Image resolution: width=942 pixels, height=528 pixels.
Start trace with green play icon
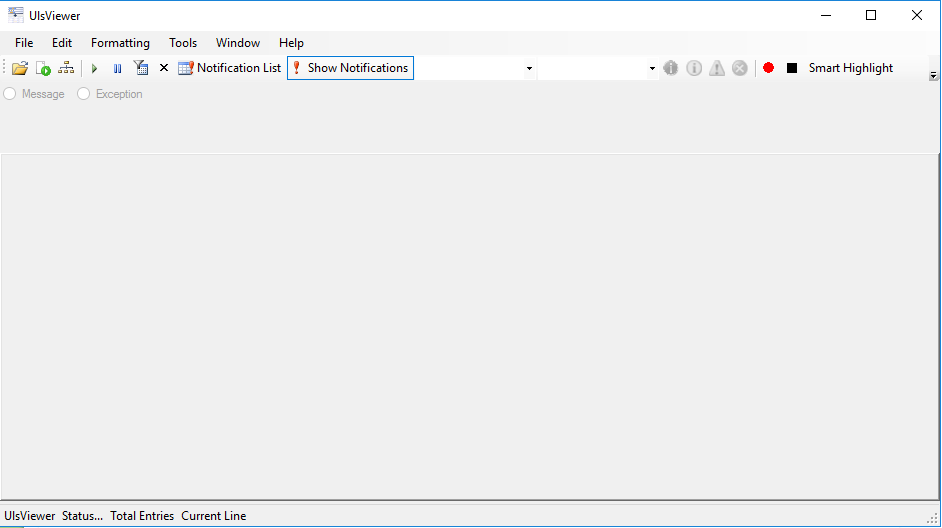(x=94, y=68)
